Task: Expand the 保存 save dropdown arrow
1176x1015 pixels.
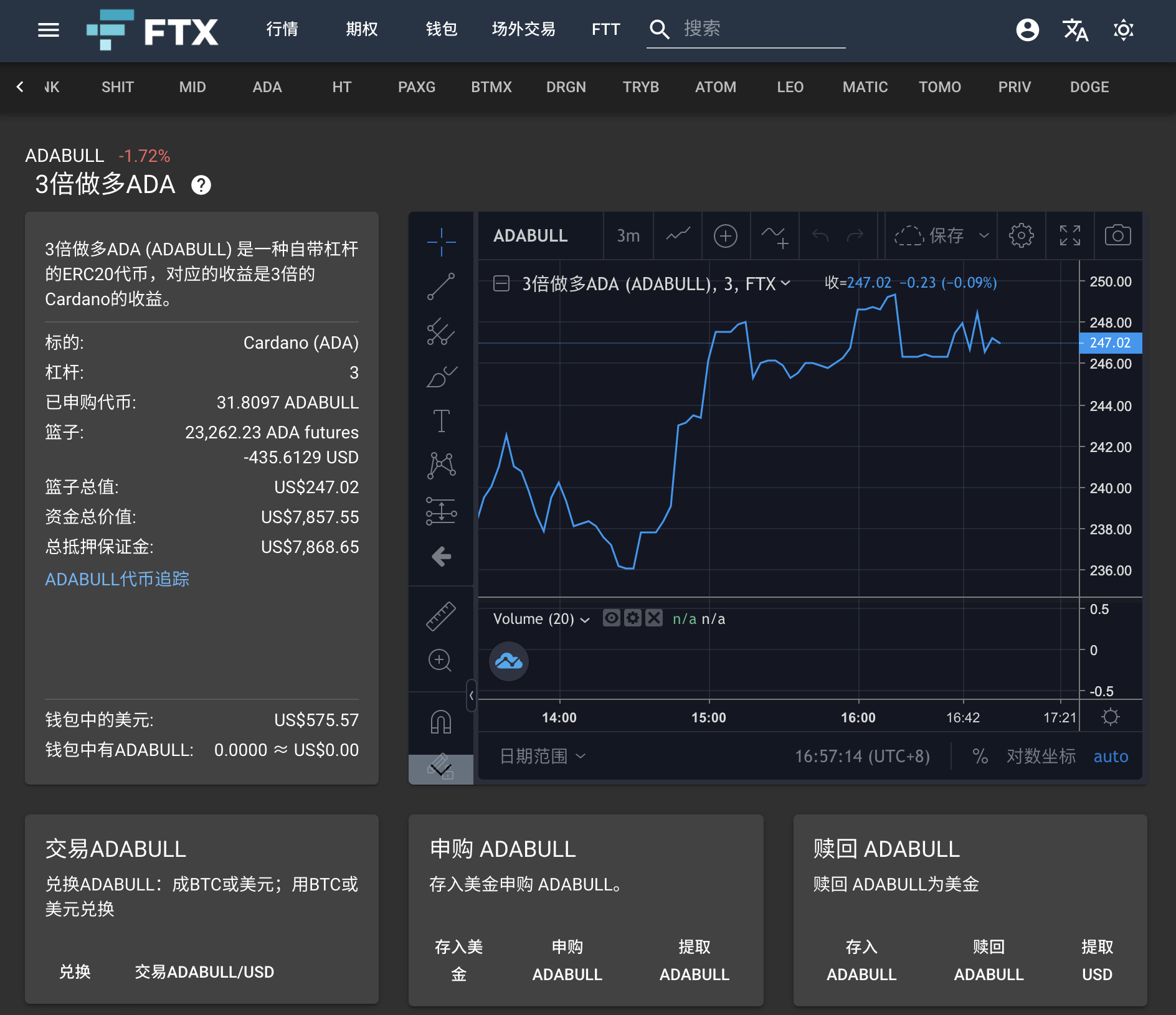Action: coord(984,235)
